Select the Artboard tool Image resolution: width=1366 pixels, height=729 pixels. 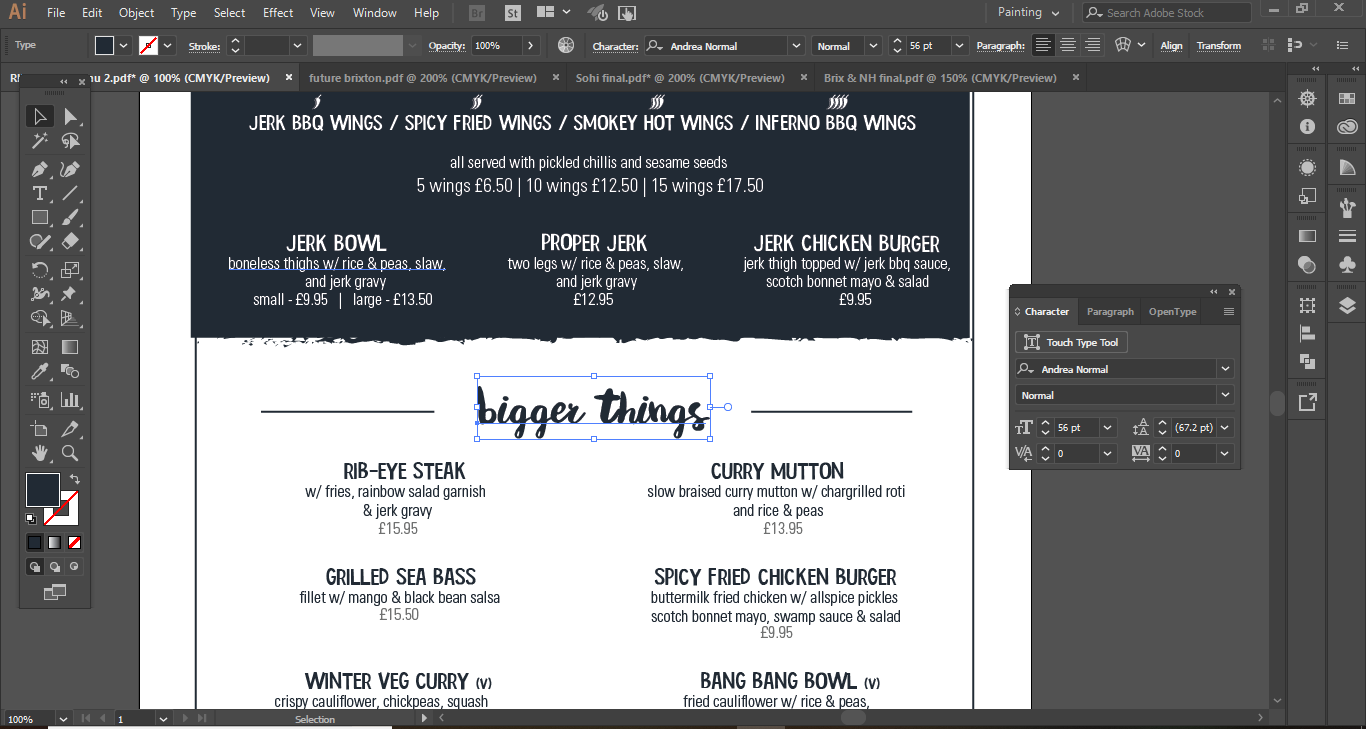(x=40, y=428)
